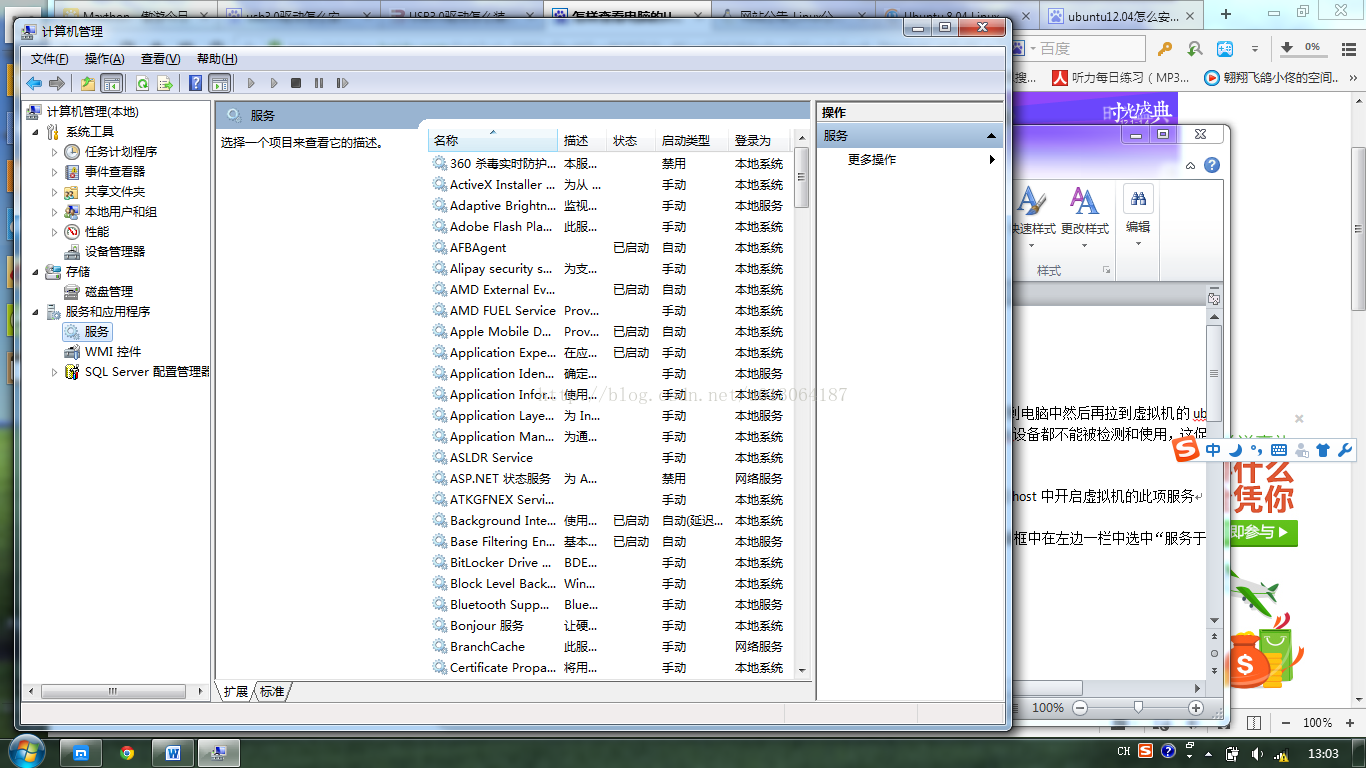Screen dimensions: 1366x768
Task: Toggle the Show/Hide Console Tree button
Action: (112, 84)
